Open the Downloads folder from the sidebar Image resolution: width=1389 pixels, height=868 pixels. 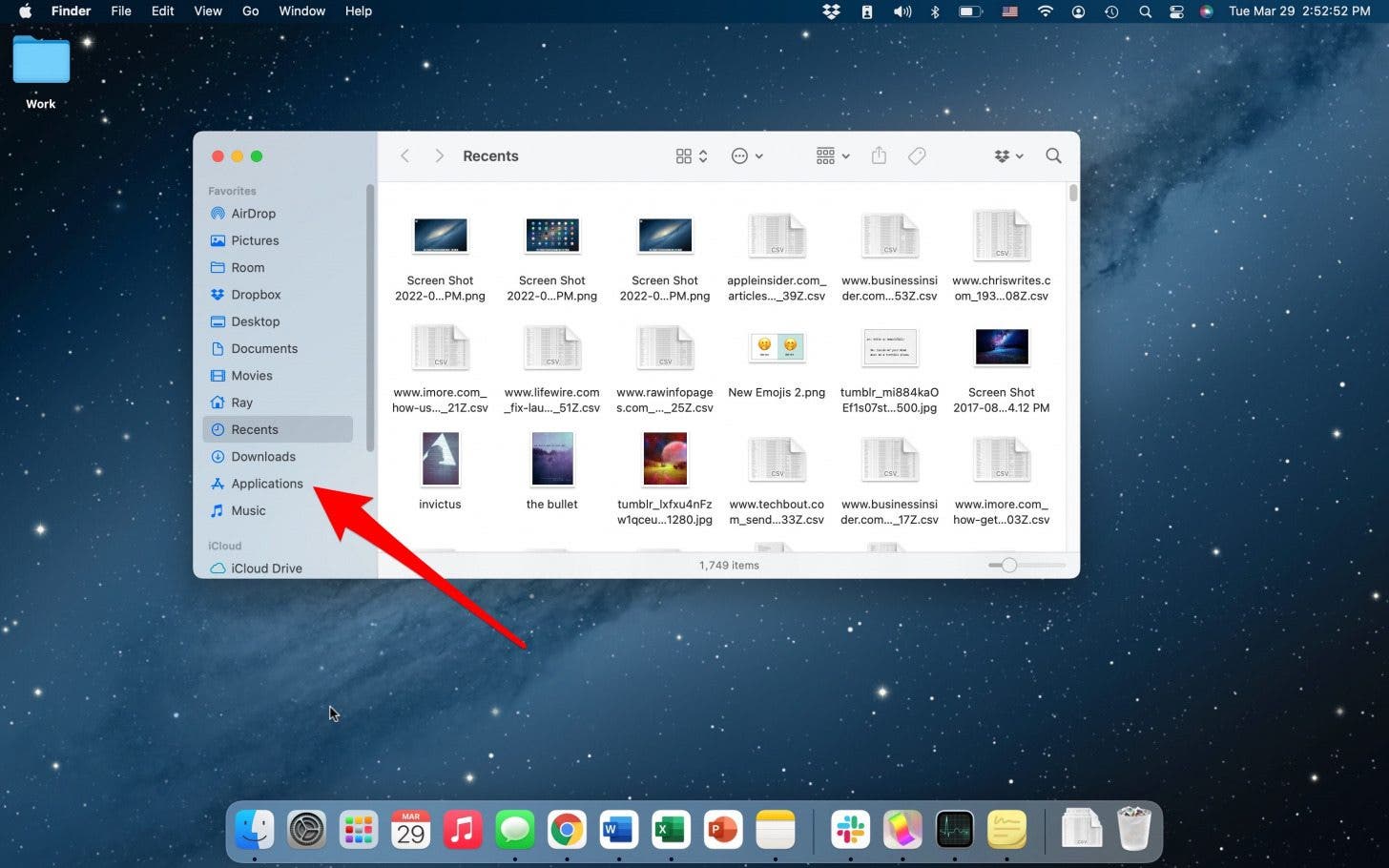[263, 456]
